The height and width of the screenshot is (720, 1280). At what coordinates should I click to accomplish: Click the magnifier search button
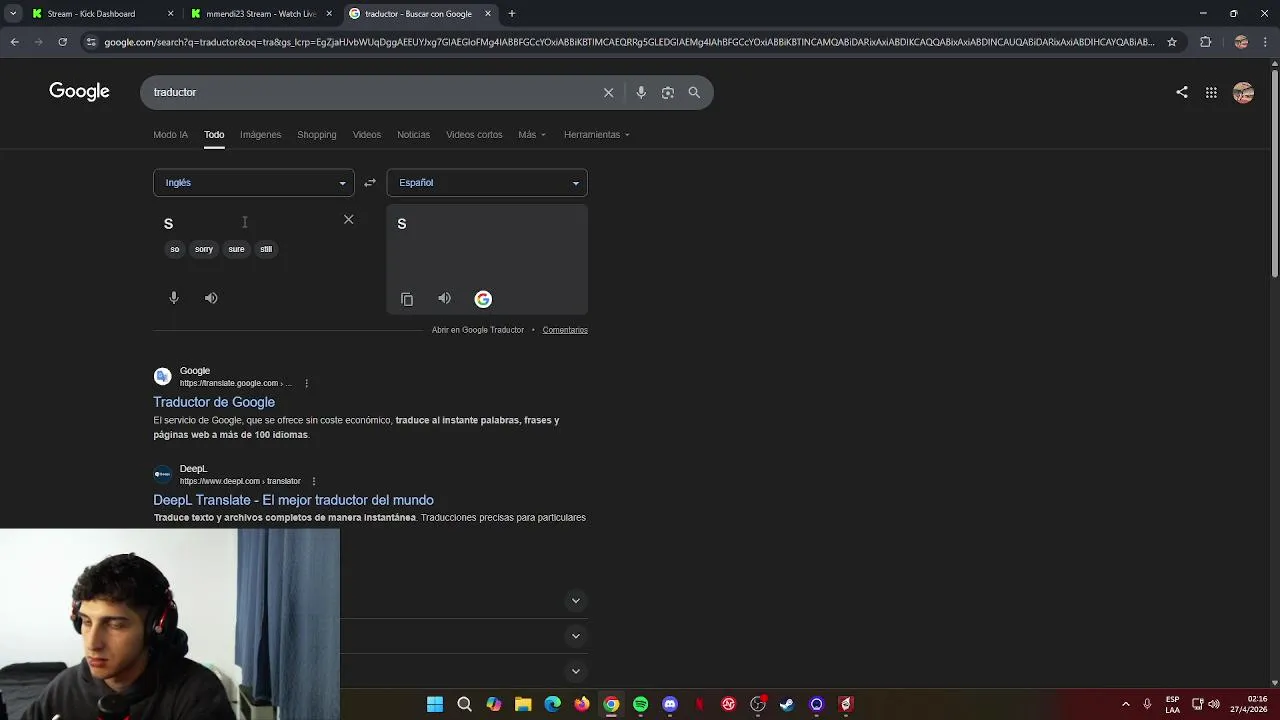(694, 92)
